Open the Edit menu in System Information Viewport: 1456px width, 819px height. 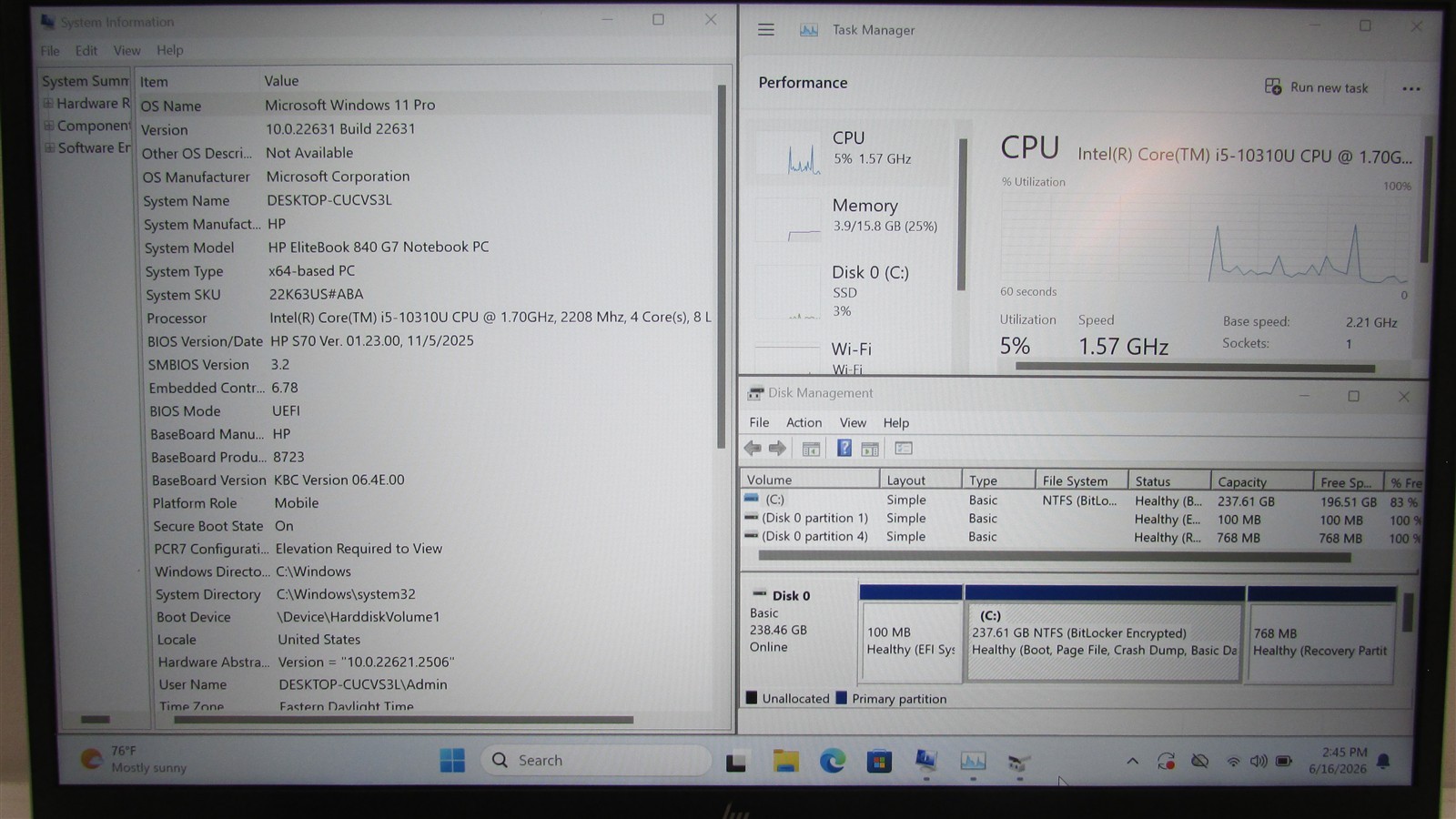[86, 51]
